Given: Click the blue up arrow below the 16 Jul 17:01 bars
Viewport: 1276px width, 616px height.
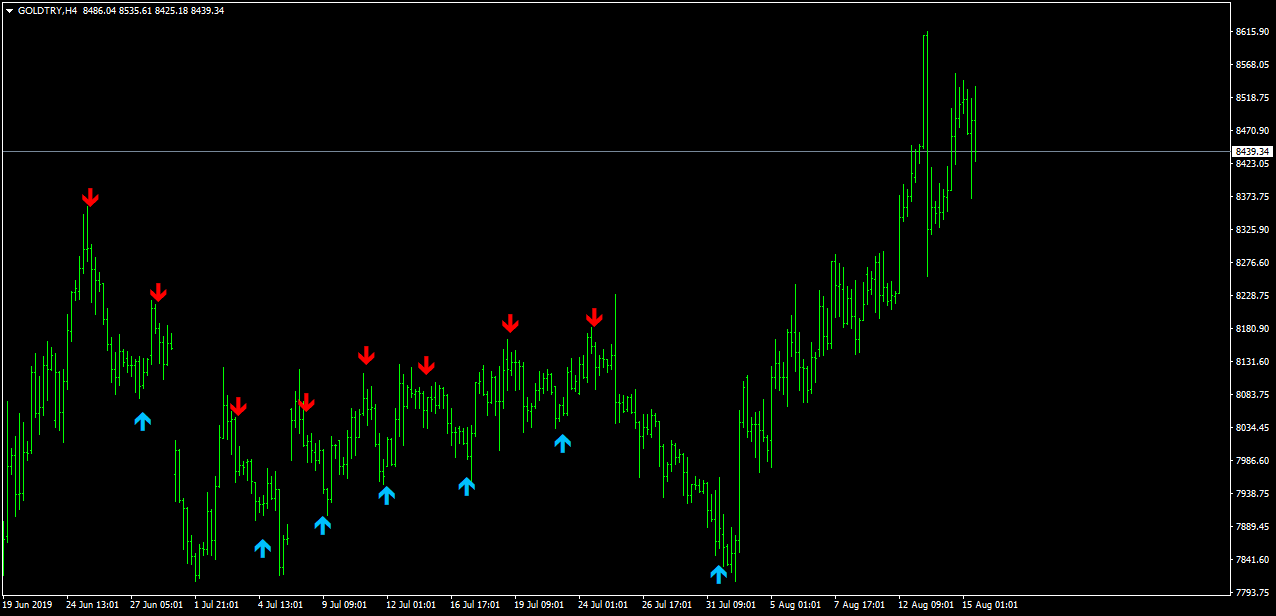Looking at the screenshot, I should (x=466, y=486).
